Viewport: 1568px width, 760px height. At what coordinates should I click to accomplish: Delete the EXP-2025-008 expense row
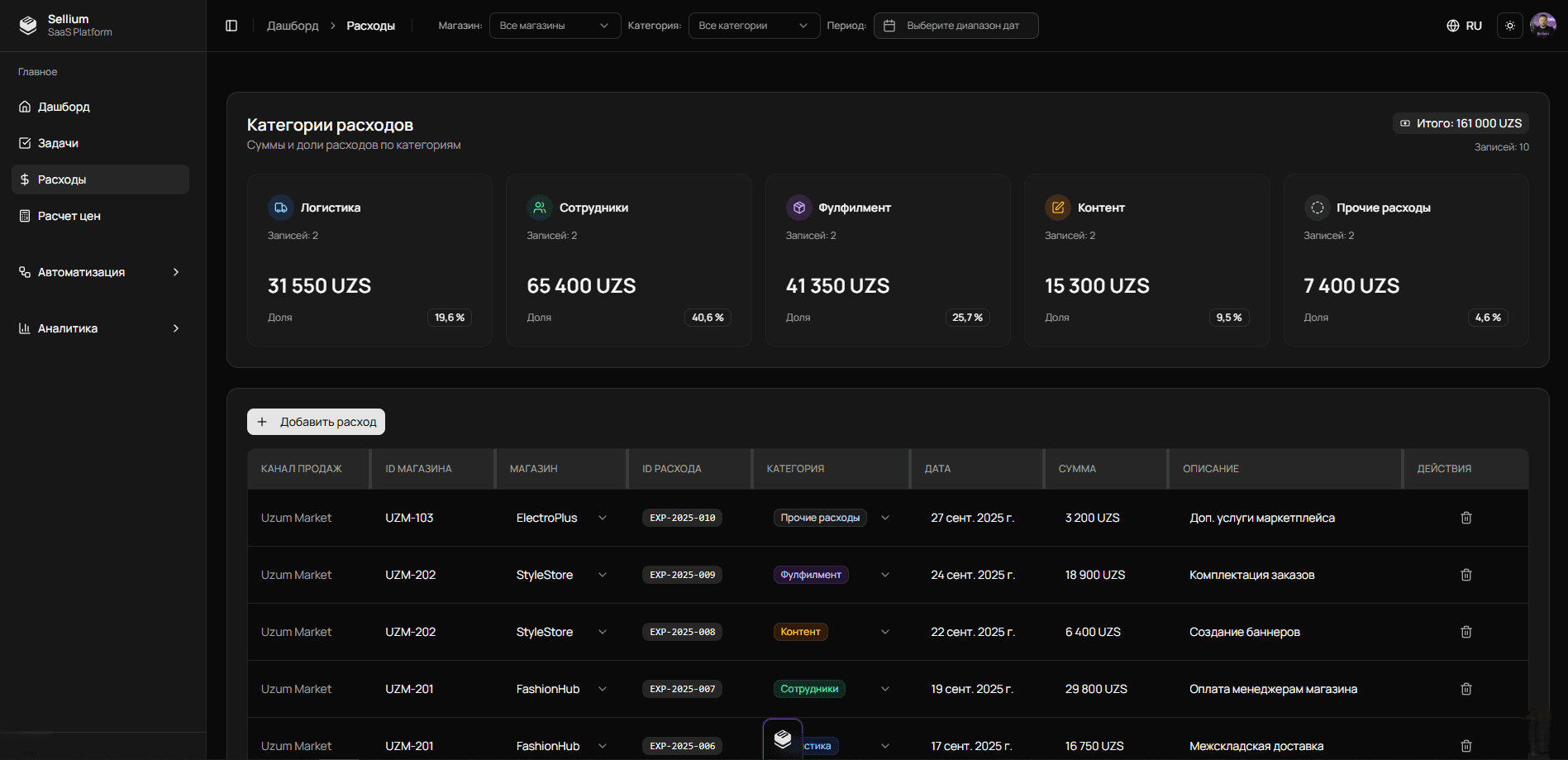point(1466,632)
